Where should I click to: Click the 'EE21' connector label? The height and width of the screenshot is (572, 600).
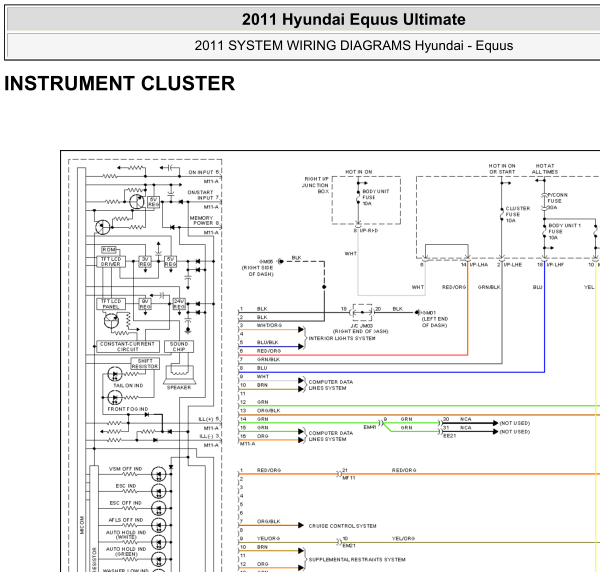click(449, 436)
